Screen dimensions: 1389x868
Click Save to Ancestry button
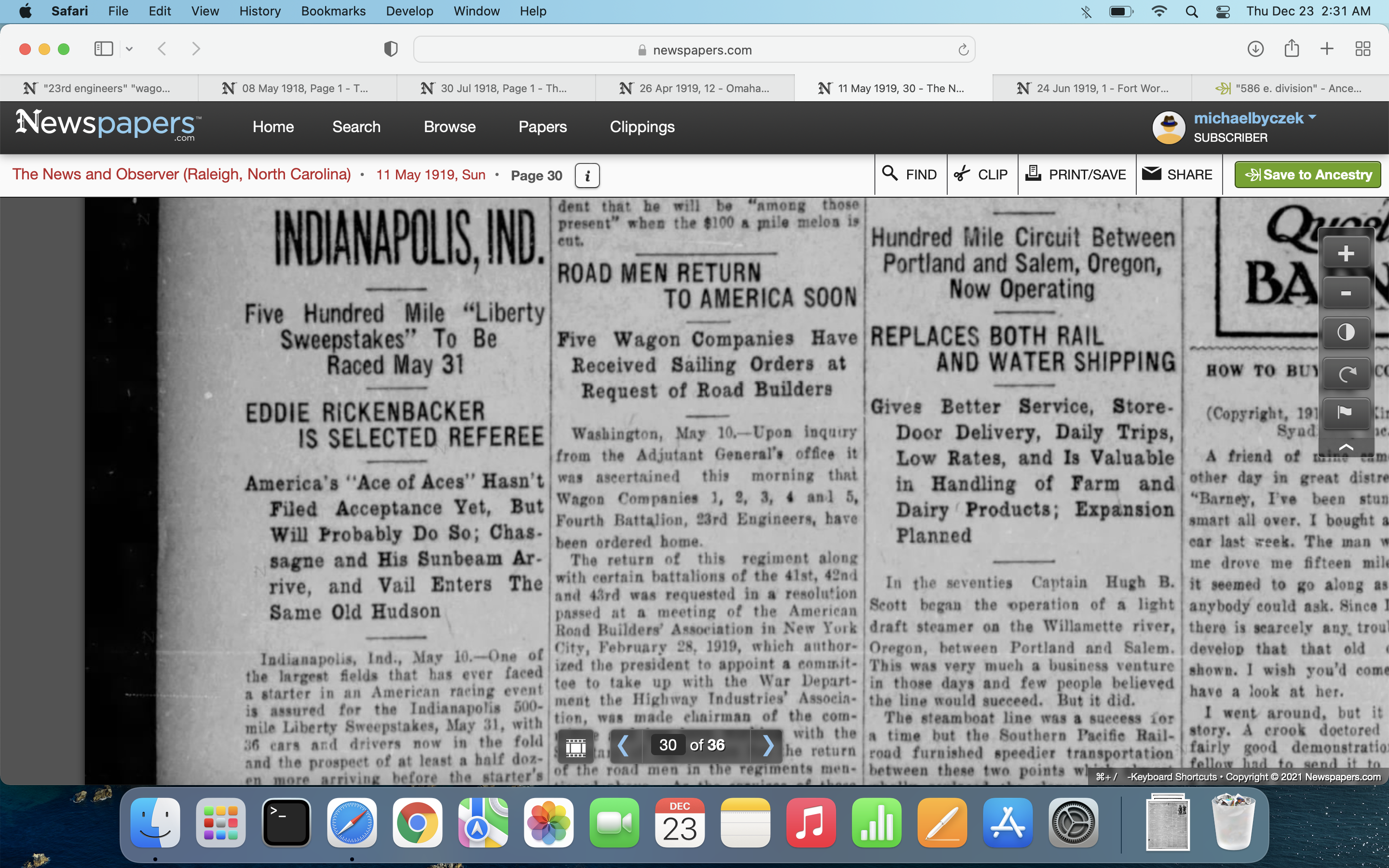click(1307, 175)
